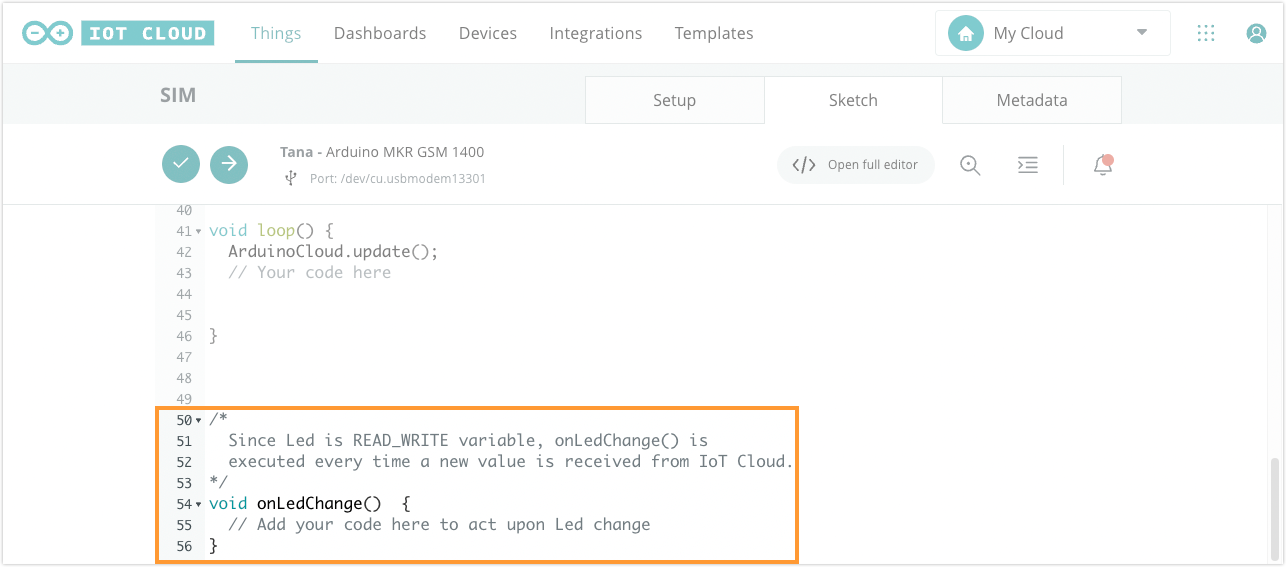
Task: Open the notifications bell
Action: tap(1103, 165)
